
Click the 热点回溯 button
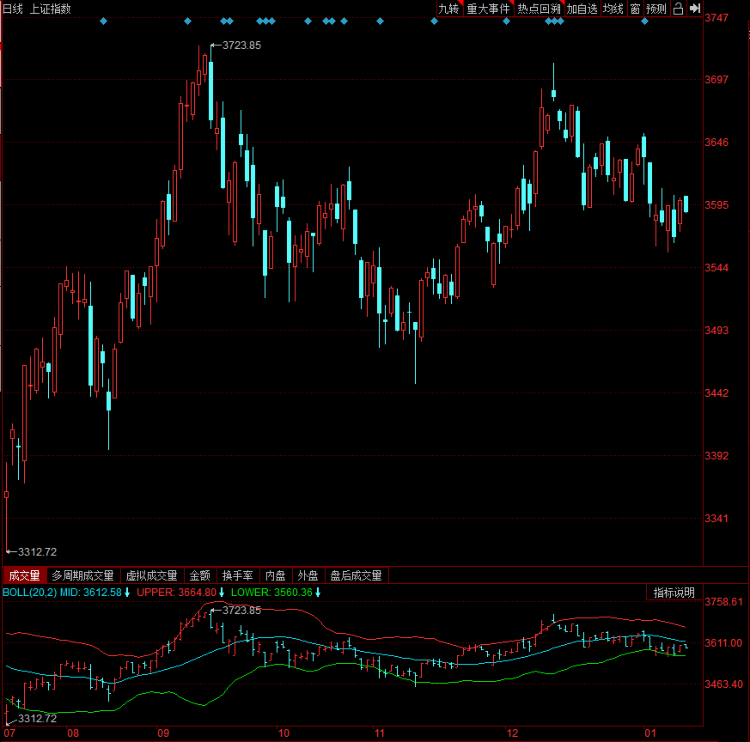click(539, 9)
